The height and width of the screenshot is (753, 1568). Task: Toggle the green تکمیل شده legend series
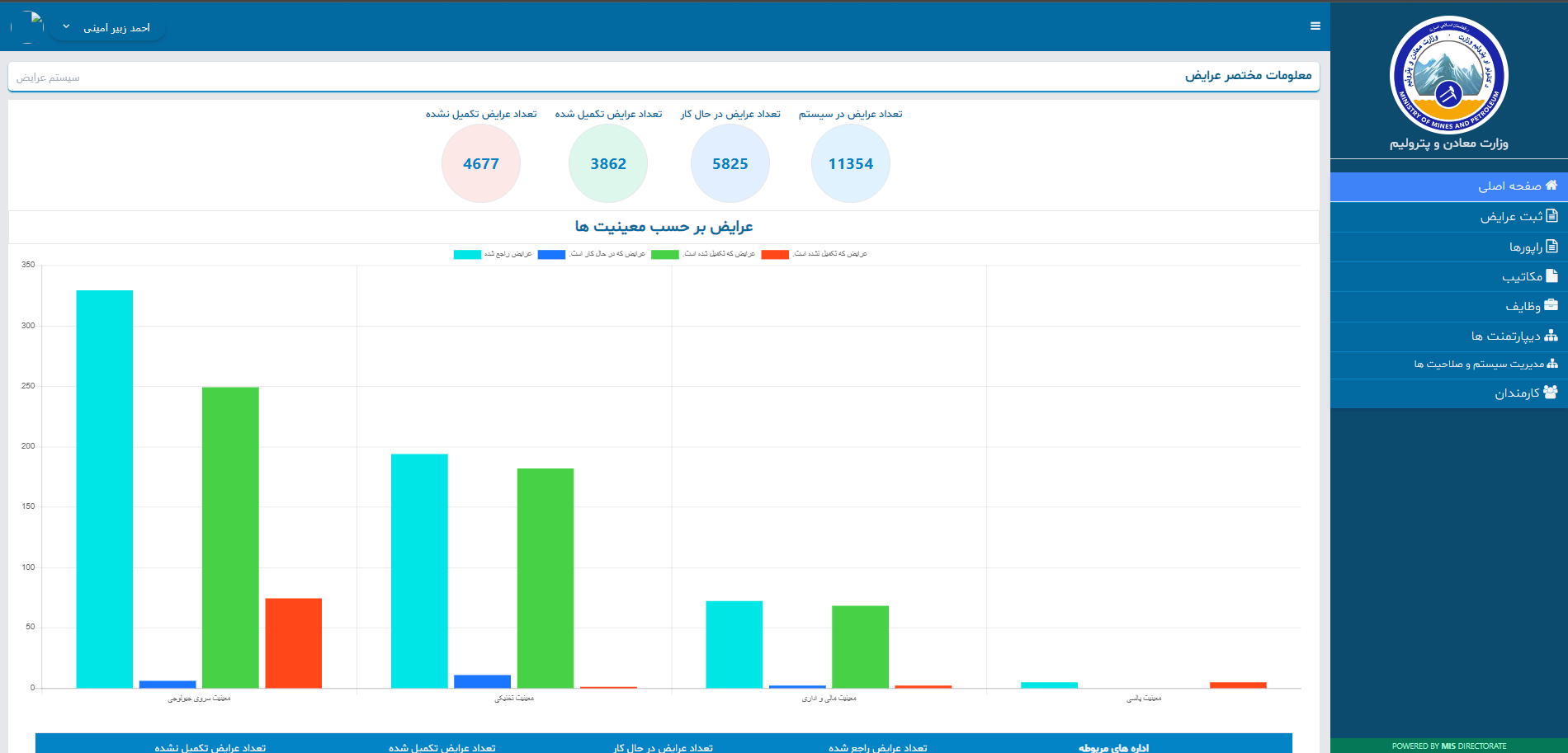pyautogui.click(x=664, y=255)
